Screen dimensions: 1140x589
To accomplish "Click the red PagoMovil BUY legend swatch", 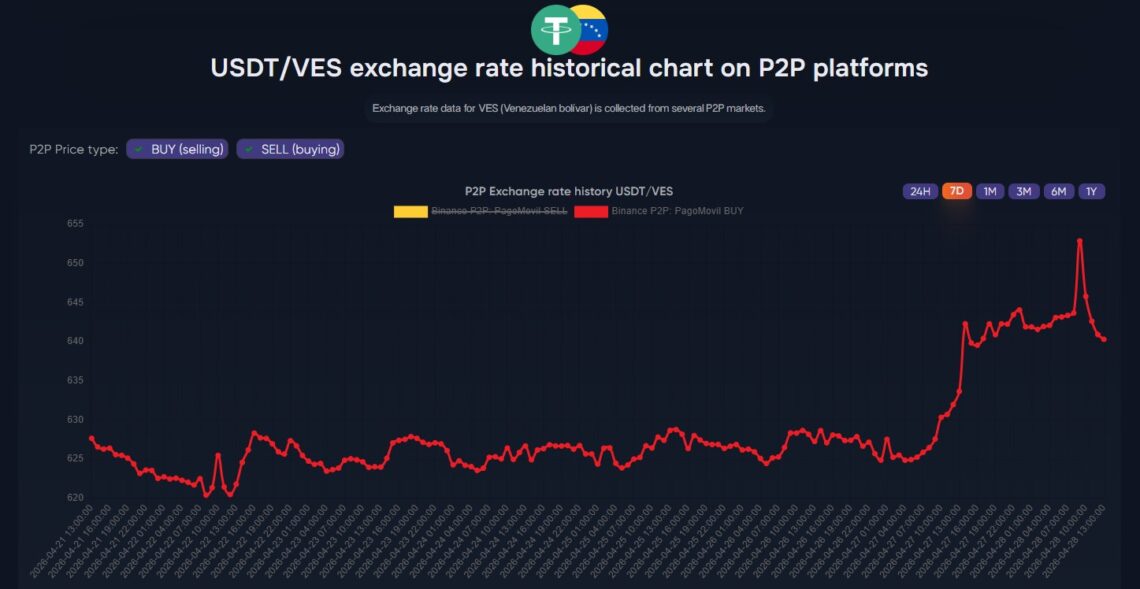I will click(x=590, y=211).
